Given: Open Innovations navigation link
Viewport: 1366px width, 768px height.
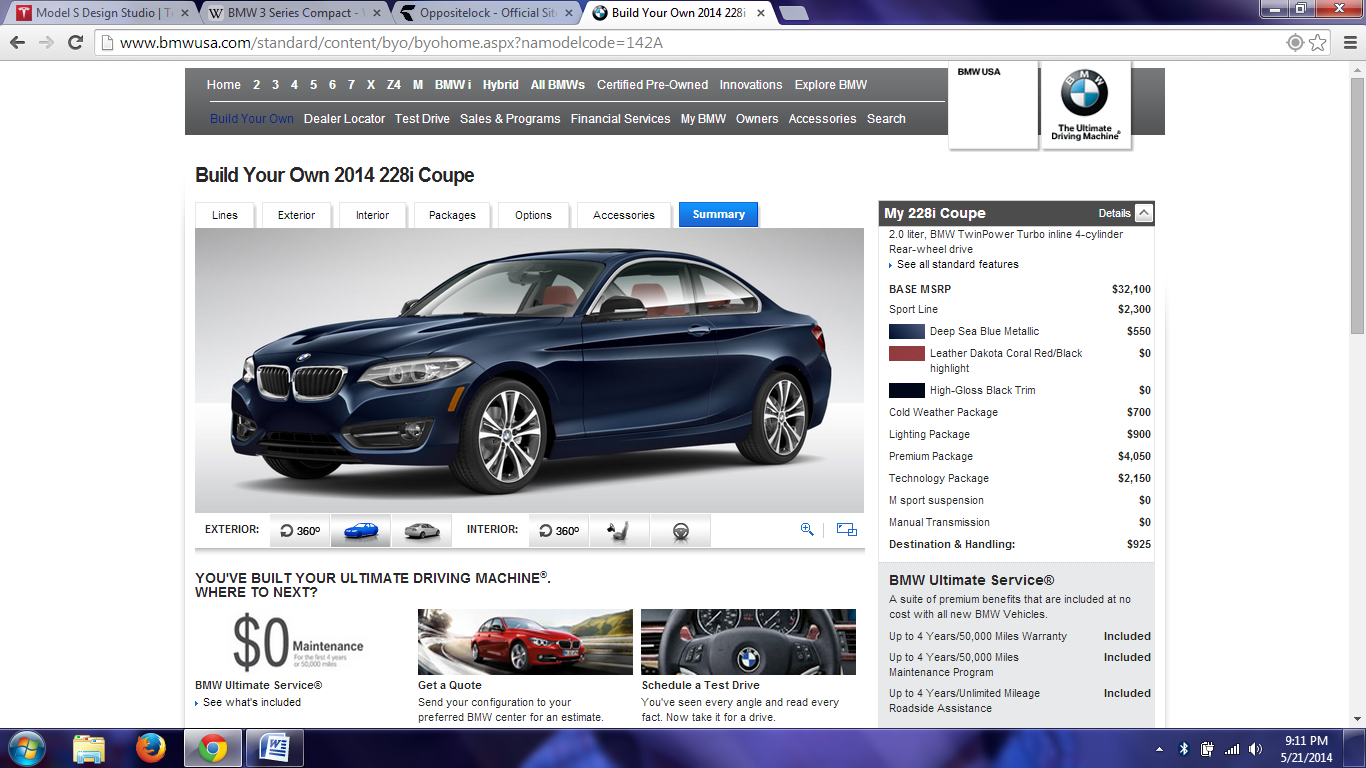Looking at the screenshot, I should pos(751,85).
